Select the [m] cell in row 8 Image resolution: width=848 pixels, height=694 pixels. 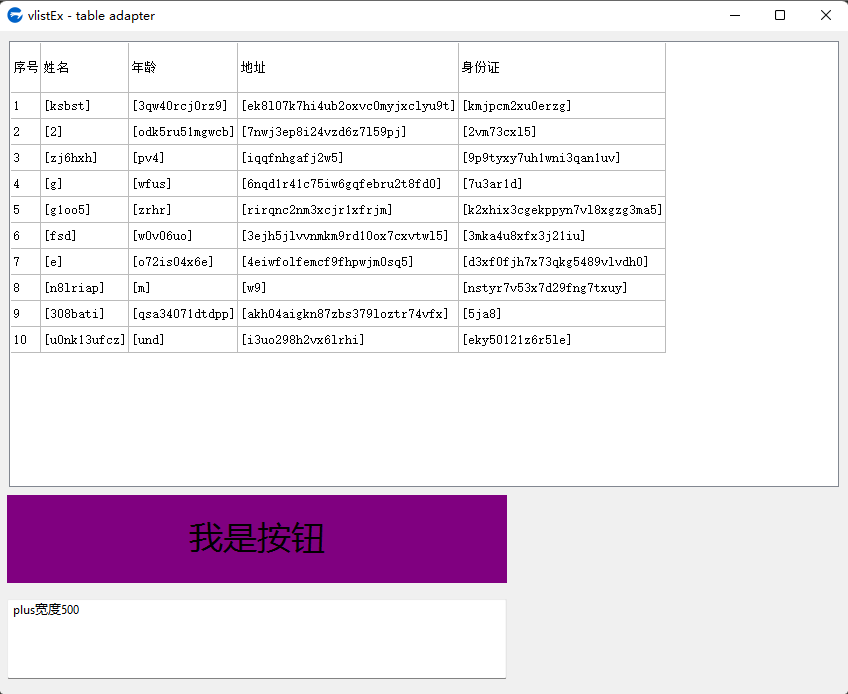183,287
